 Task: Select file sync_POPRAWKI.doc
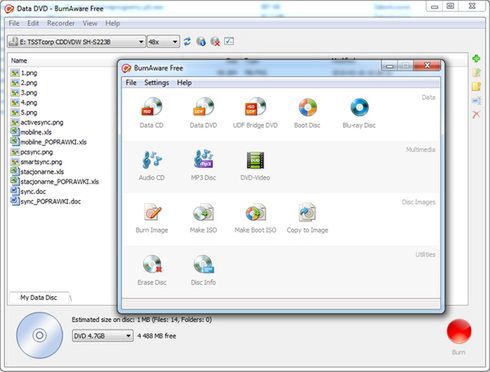46,201
